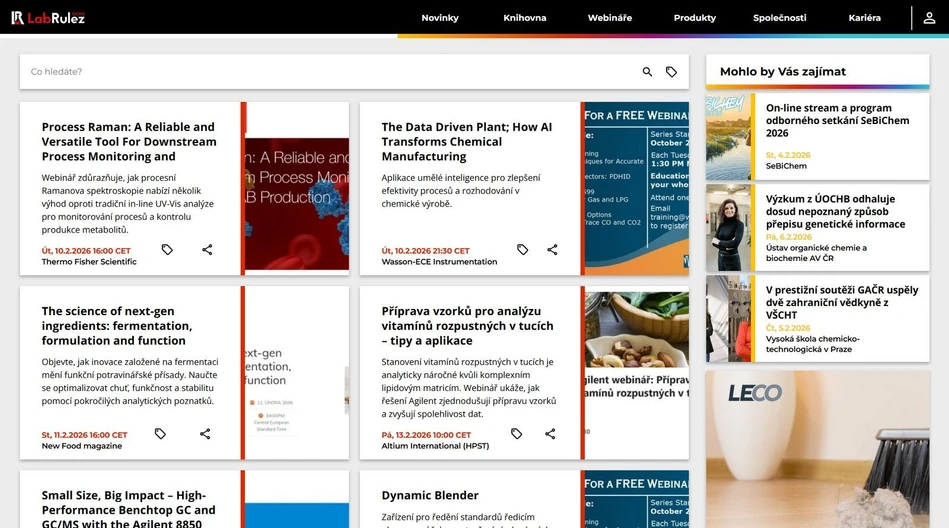Click the Co hledáte search field

tap(330, 72)
